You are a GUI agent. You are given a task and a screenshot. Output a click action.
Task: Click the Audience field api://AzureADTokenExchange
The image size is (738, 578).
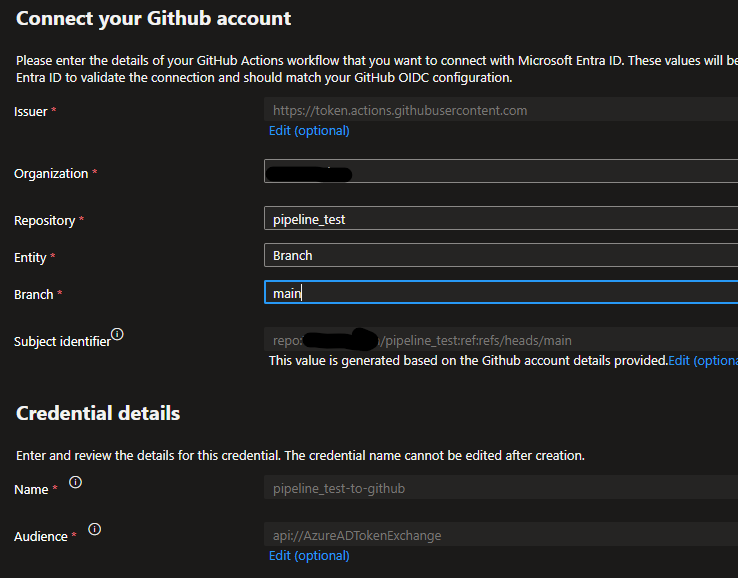tap(501, 534)
